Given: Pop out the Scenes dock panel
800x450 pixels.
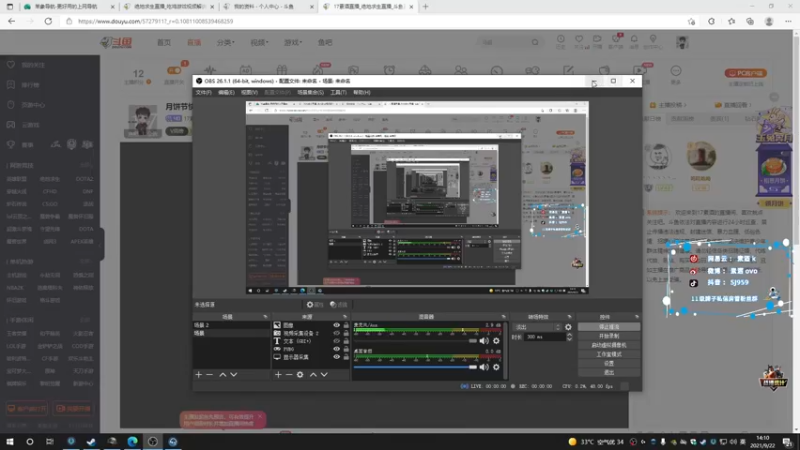Looking at the screenshot, I should 265,317.
